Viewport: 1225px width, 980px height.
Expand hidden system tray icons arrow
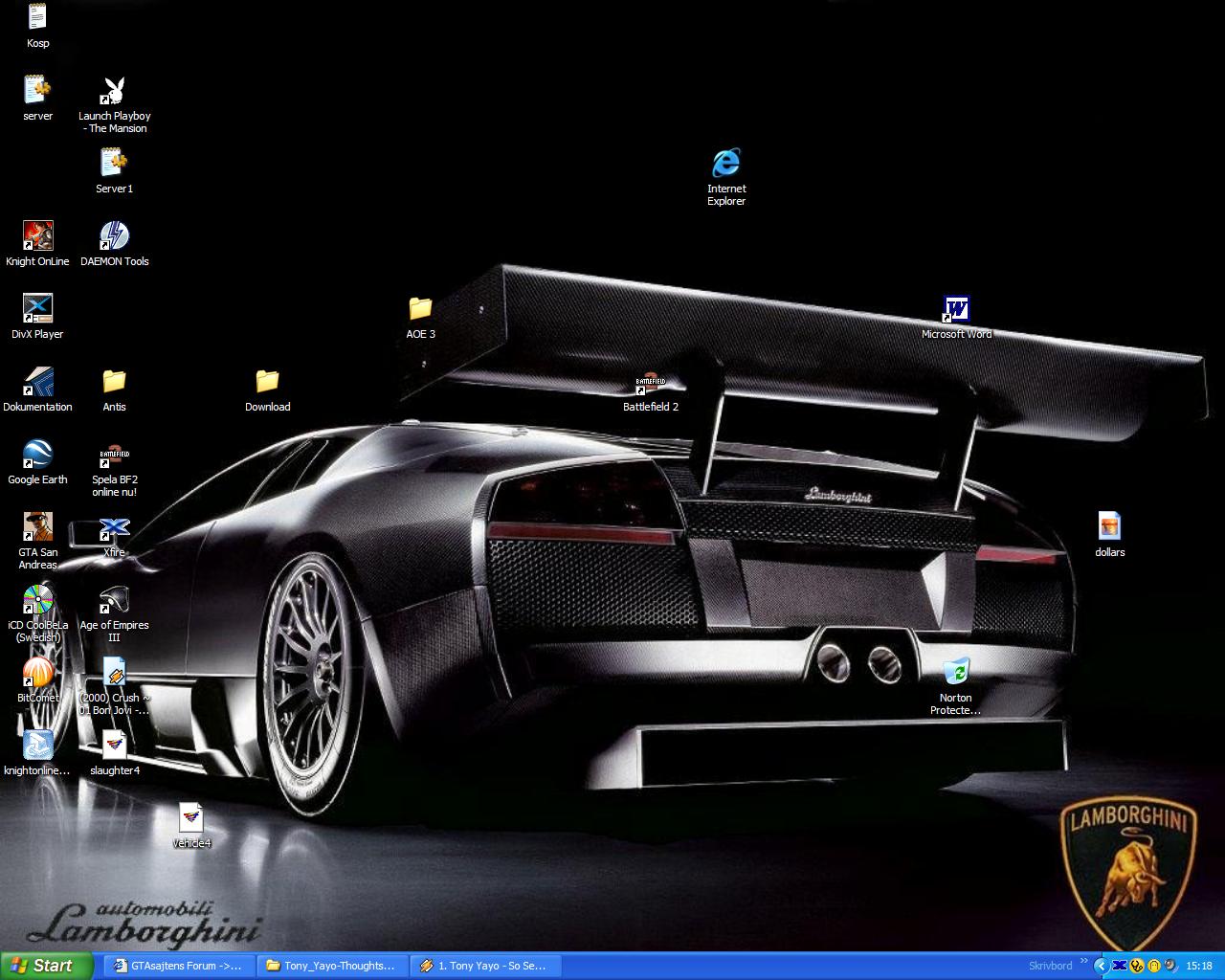click(x=1102, y=966)
